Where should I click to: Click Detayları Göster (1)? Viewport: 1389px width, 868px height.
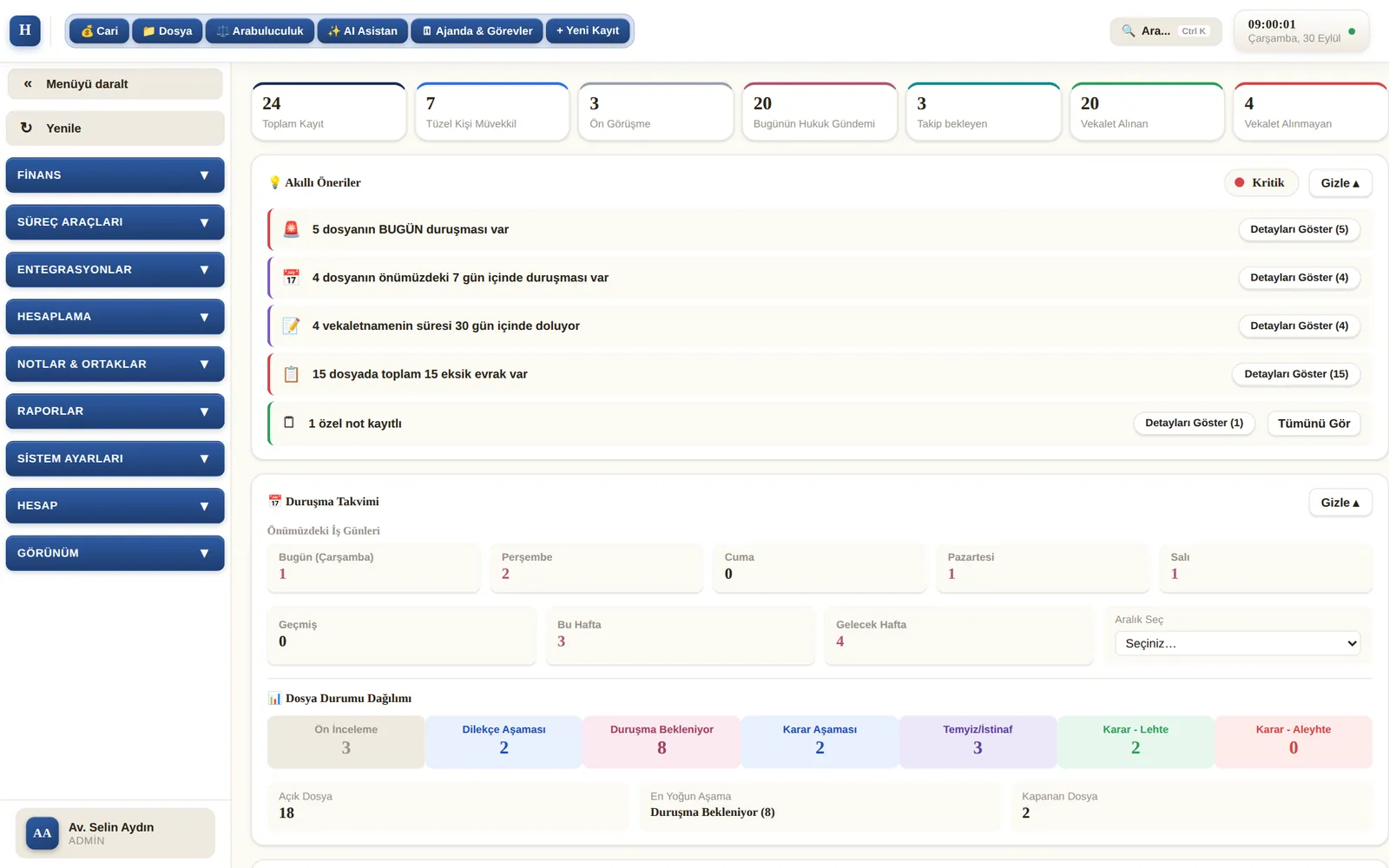[1194, 423]
